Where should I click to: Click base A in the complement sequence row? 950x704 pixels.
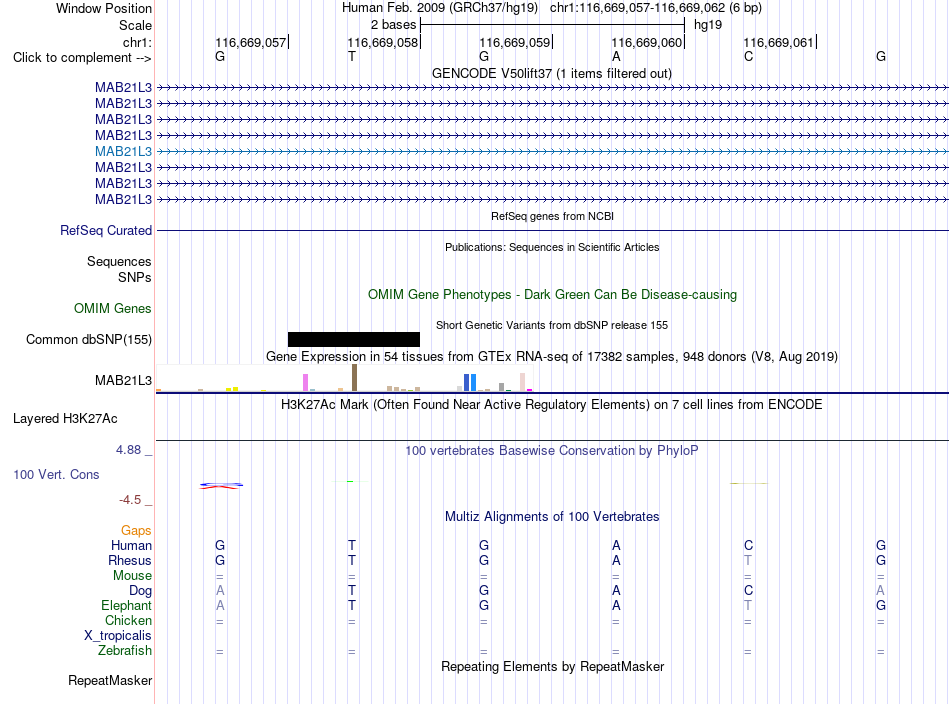pos(616,56)
